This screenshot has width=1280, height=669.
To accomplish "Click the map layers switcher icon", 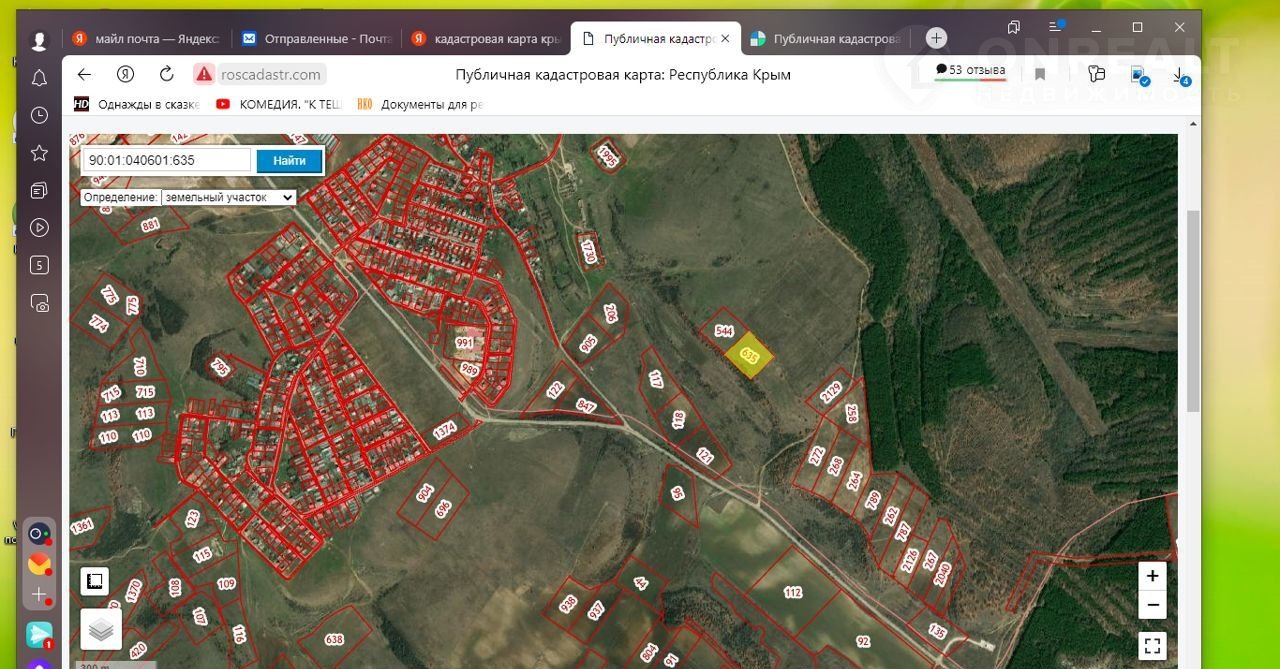I will coord(101,630).
